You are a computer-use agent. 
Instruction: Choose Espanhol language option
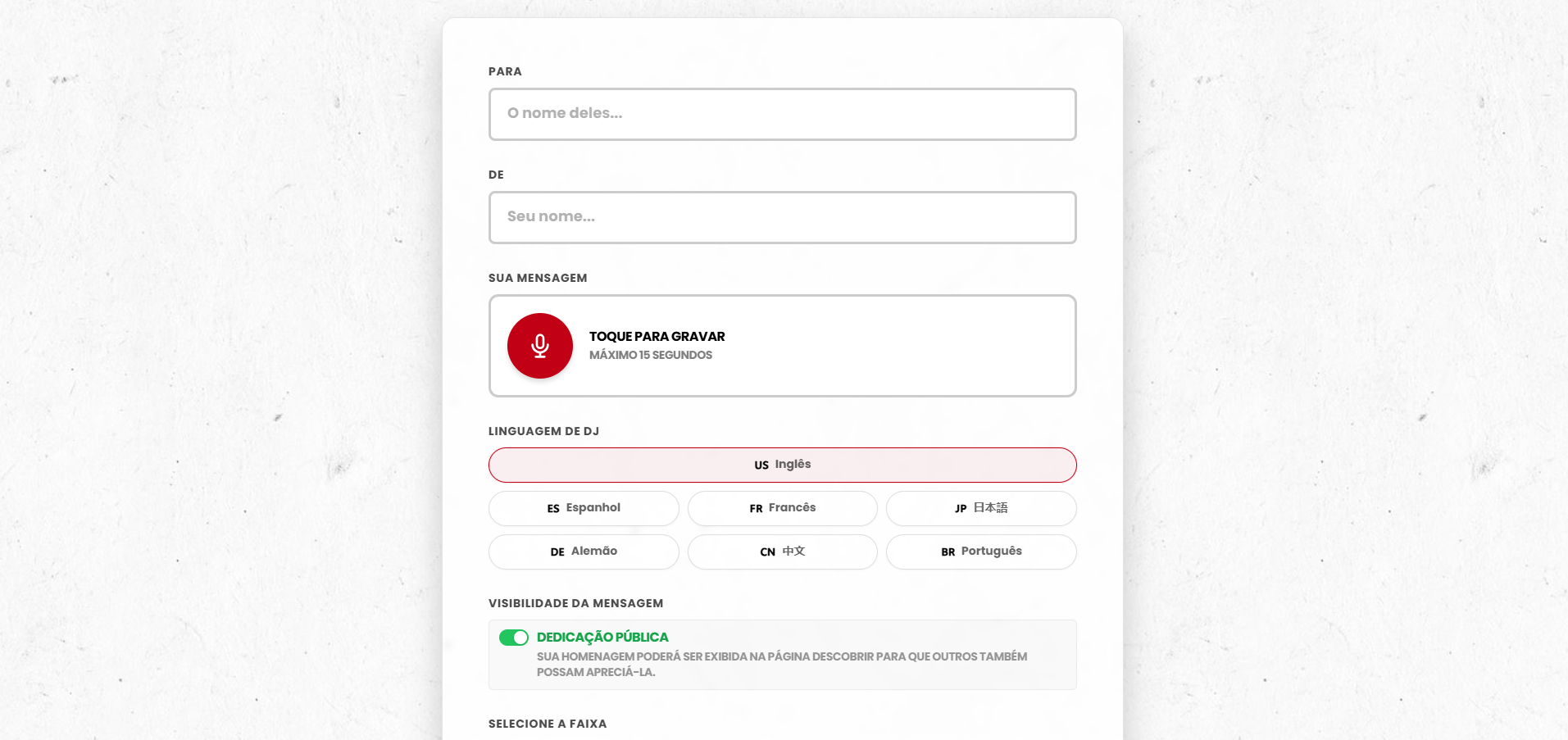[584, 508]
